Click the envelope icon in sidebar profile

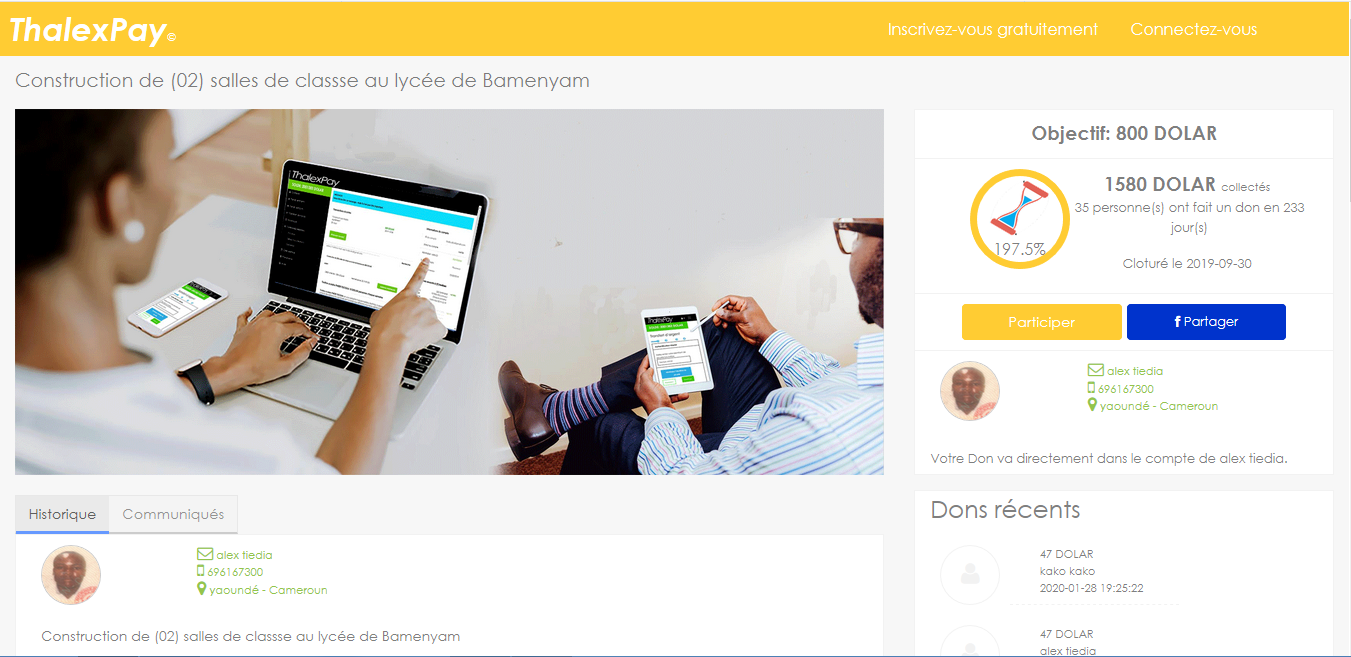coord(1095,371)
